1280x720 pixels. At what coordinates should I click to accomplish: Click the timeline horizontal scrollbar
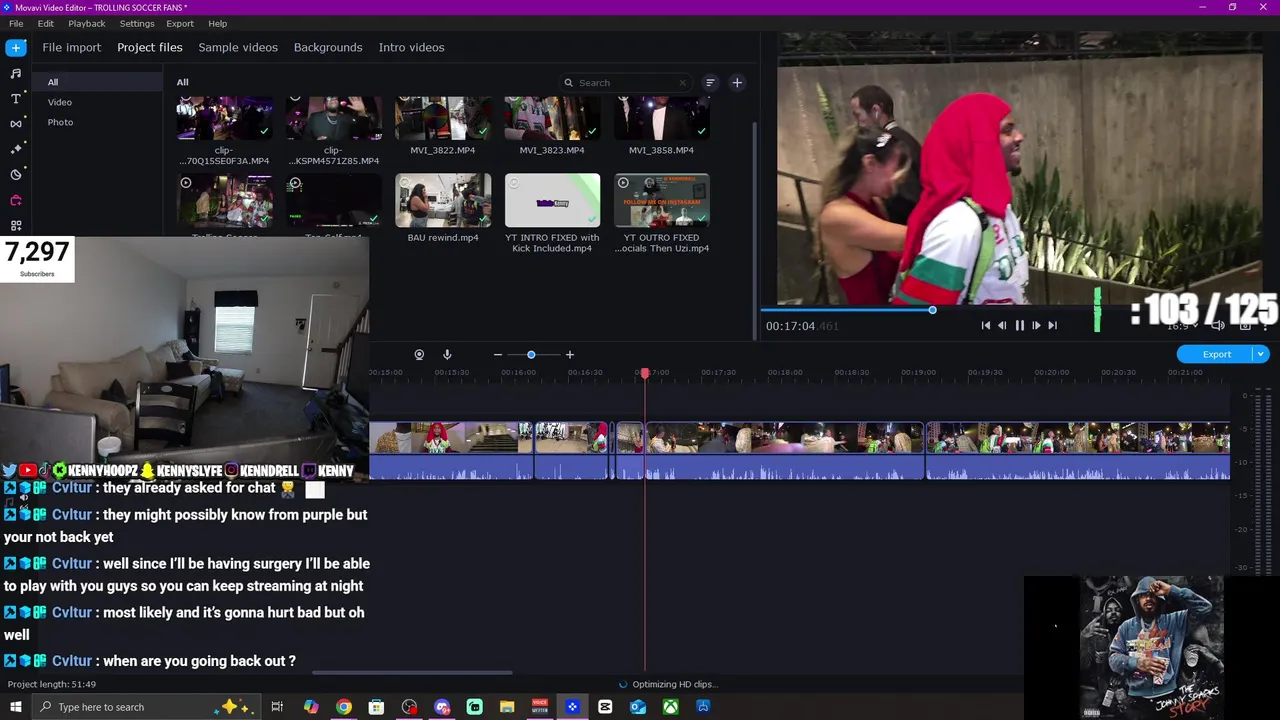412,673
